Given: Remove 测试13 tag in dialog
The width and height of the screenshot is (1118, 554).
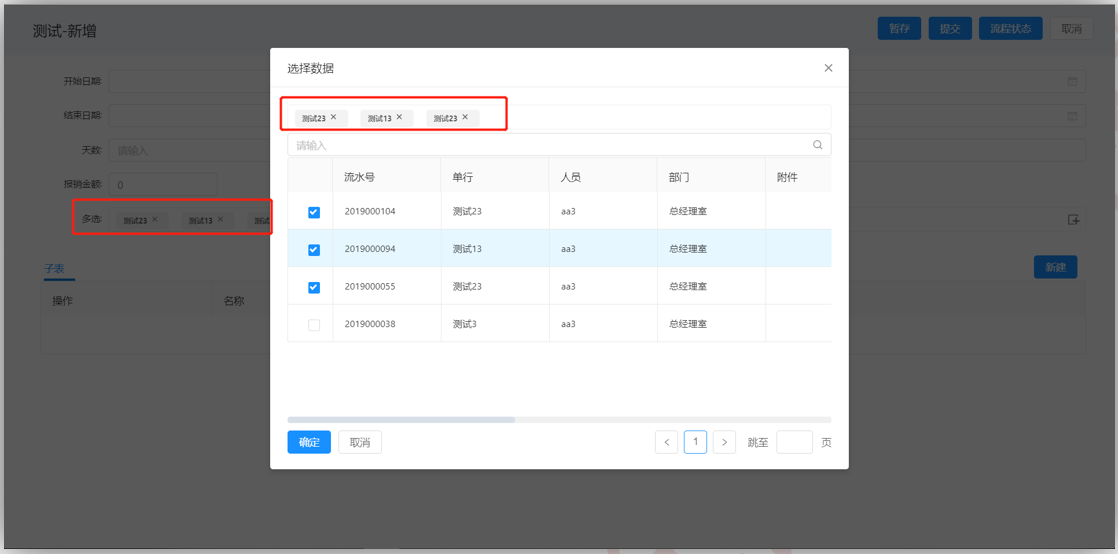Looking at the screenshot, I should (x=399, y=117).
